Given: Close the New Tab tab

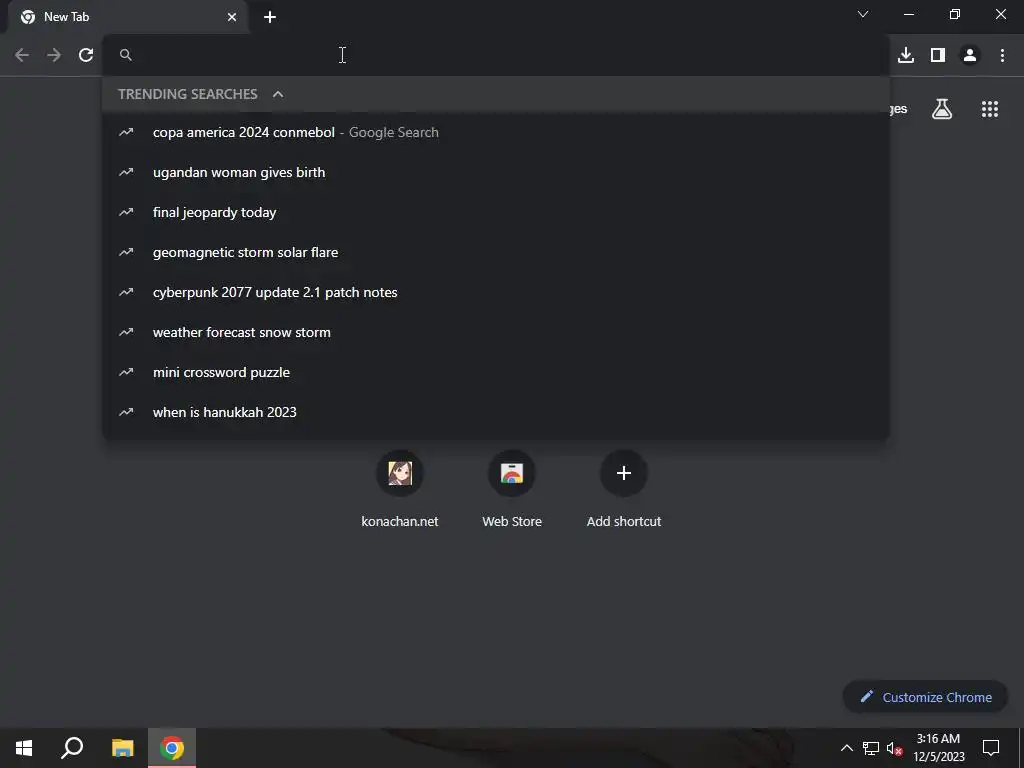Looking at the screenshot, I should [232, 17].
